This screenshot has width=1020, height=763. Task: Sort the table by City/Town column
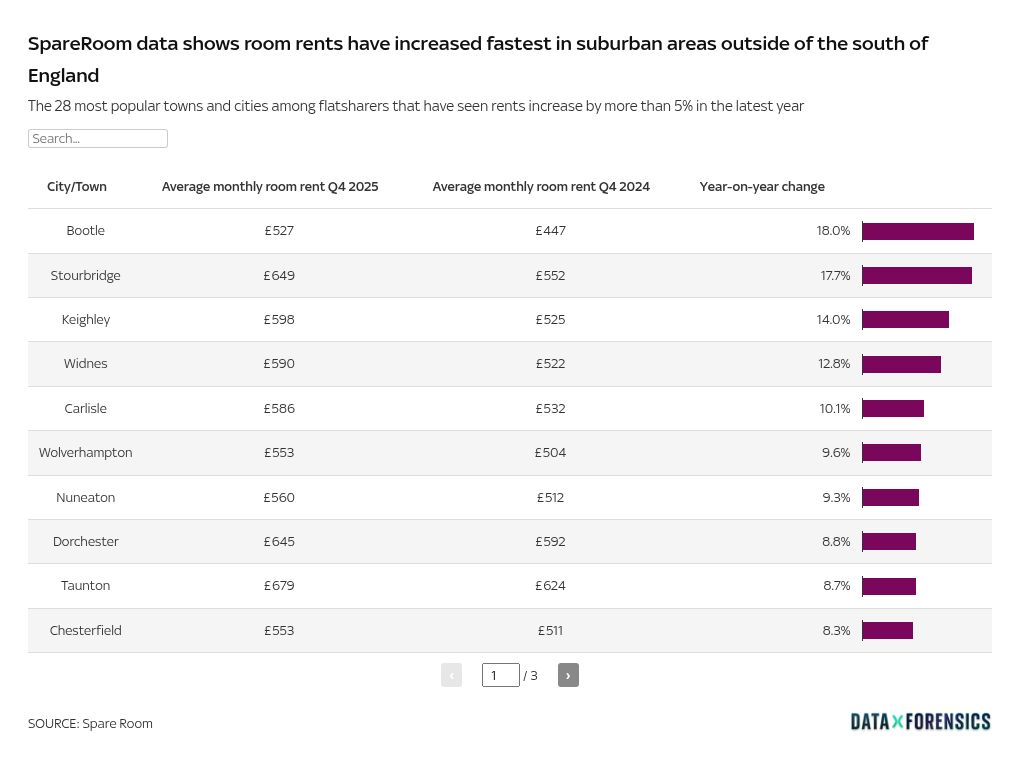tap(77, 187)
